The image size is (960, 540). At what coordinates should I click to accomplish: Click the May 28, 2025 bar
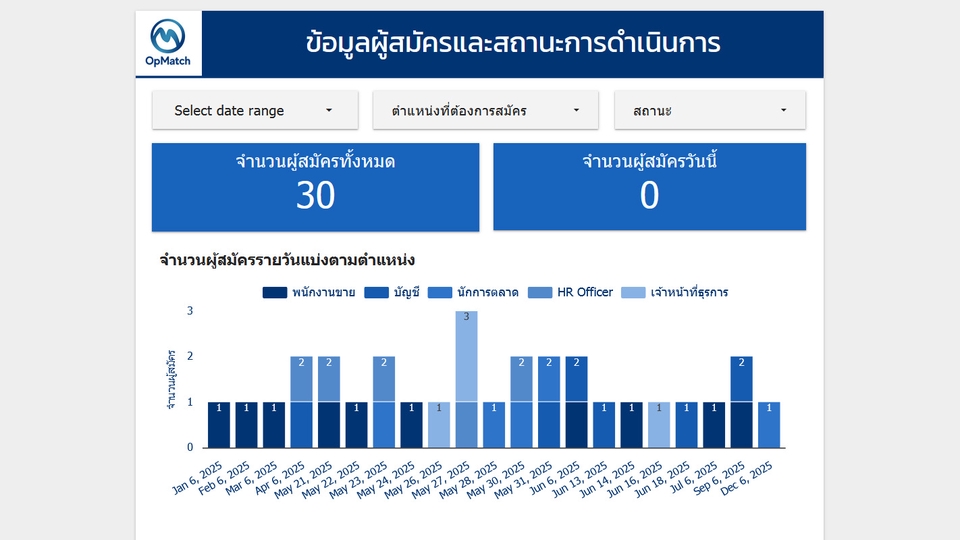(494, 424)
